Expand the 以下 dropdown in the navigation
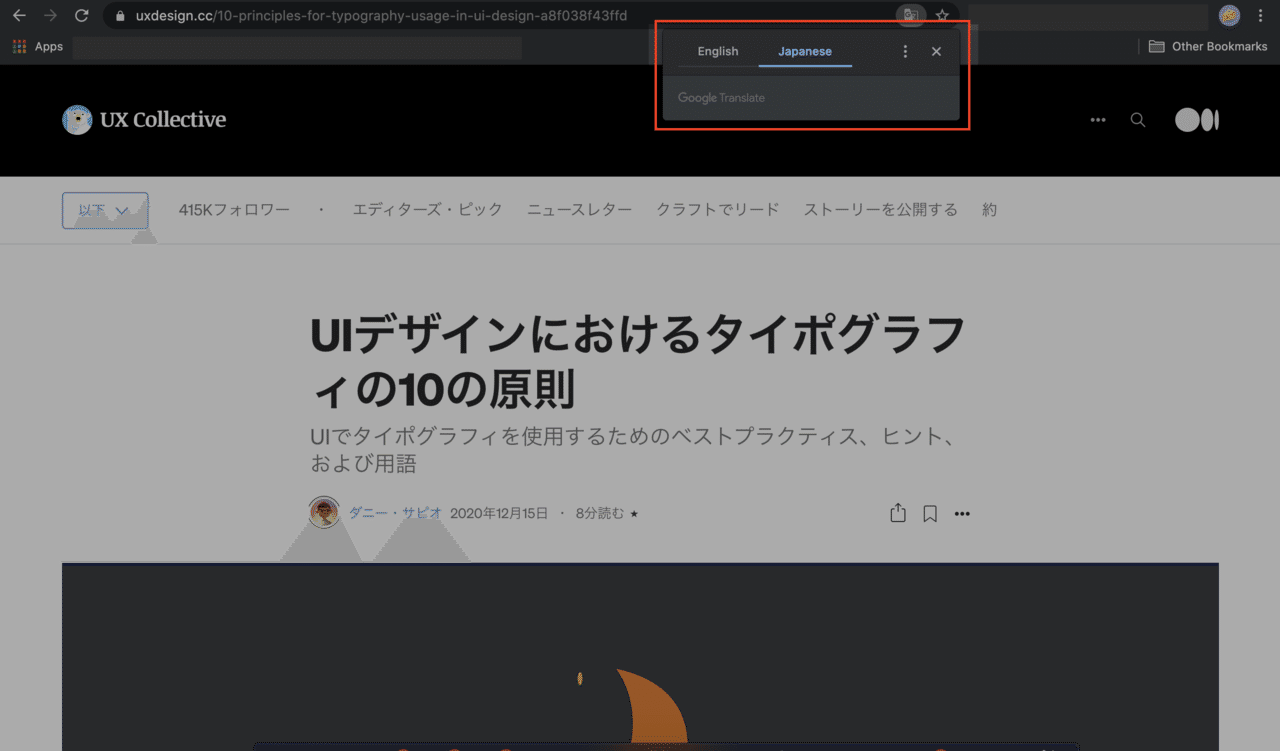Screen dimensions: 1280x751 click(104, 209)
